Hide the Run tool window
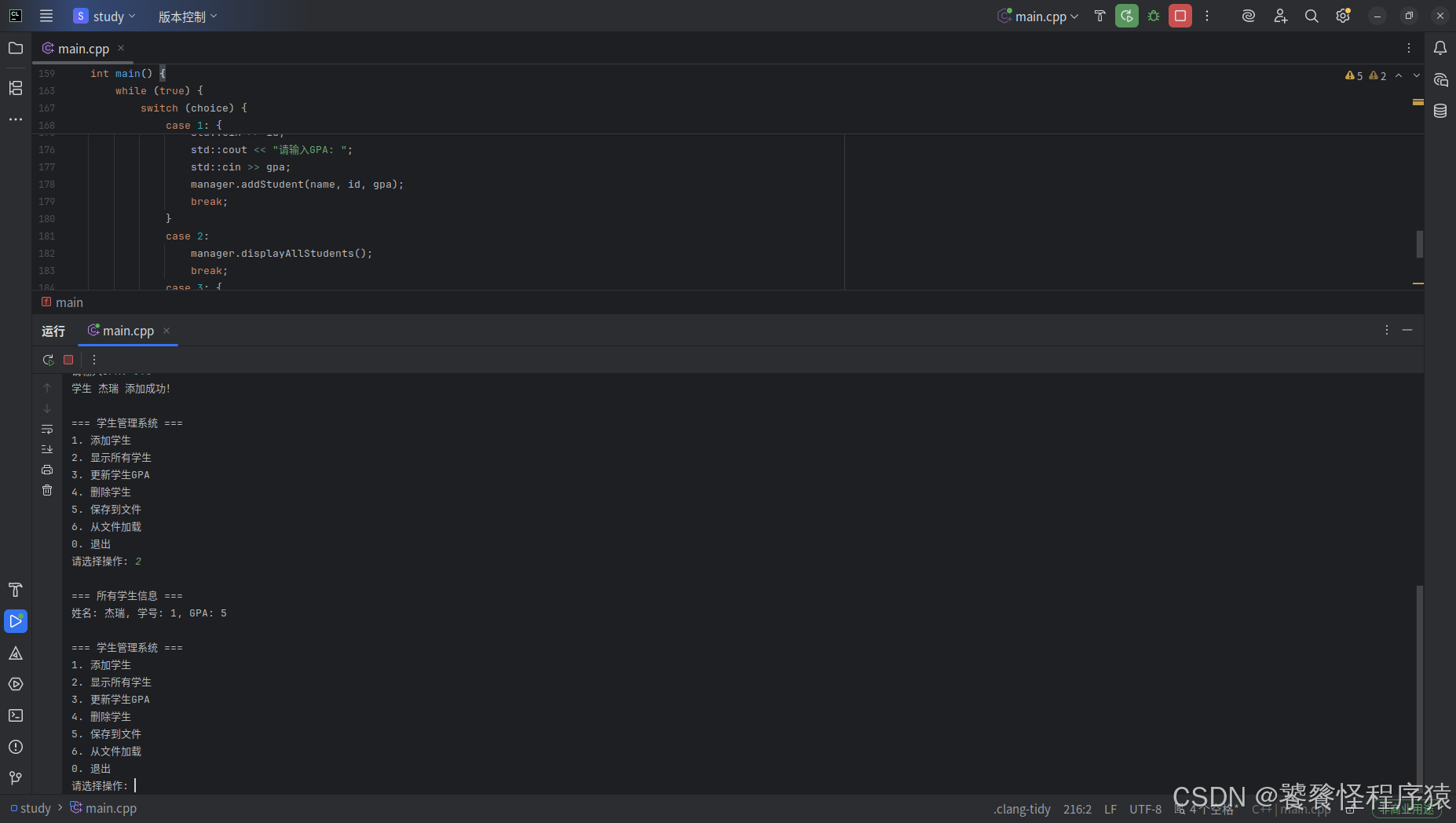 (1407, 330)
